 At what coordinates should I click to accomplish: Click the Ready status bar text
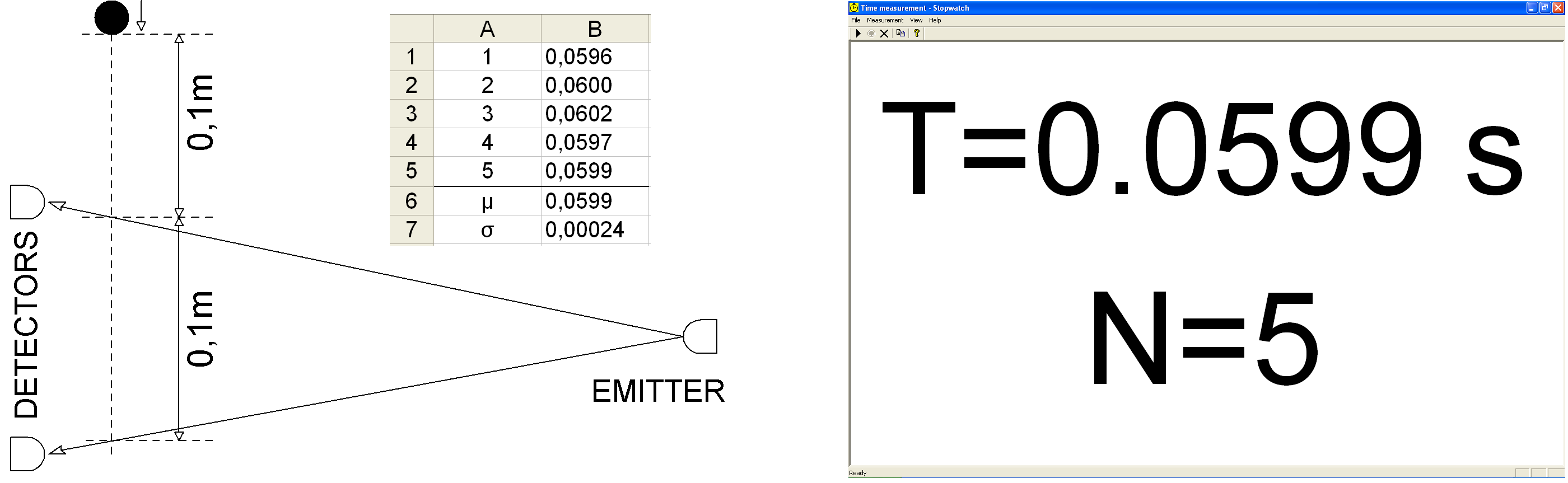click(858, 473)
